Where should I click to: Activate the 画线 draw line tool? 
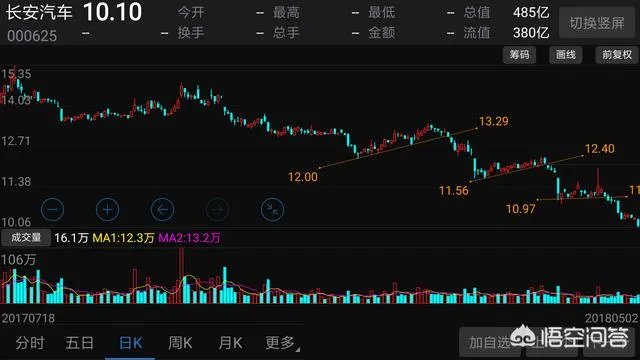pos(566,55)
